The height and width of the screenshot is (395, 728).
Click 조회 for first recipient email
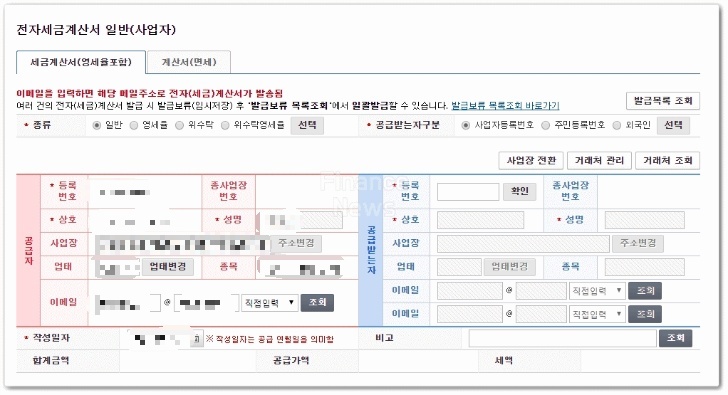pos(645,291)
